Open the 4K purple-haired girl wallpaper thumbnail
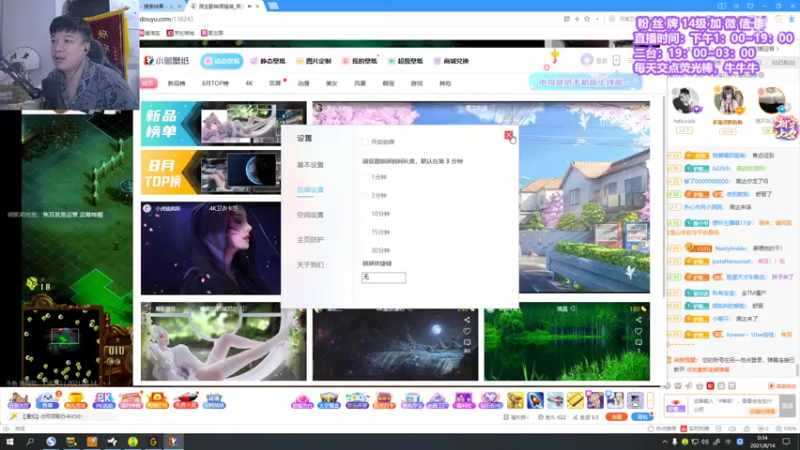Screen dimensions: 800x450 click(211, 248)
